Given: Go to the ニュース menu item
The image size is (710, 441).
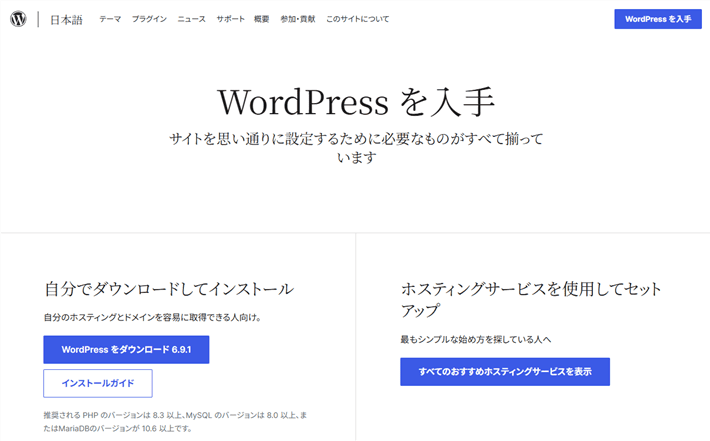Looking at the screenshot, I should point(192,19).
